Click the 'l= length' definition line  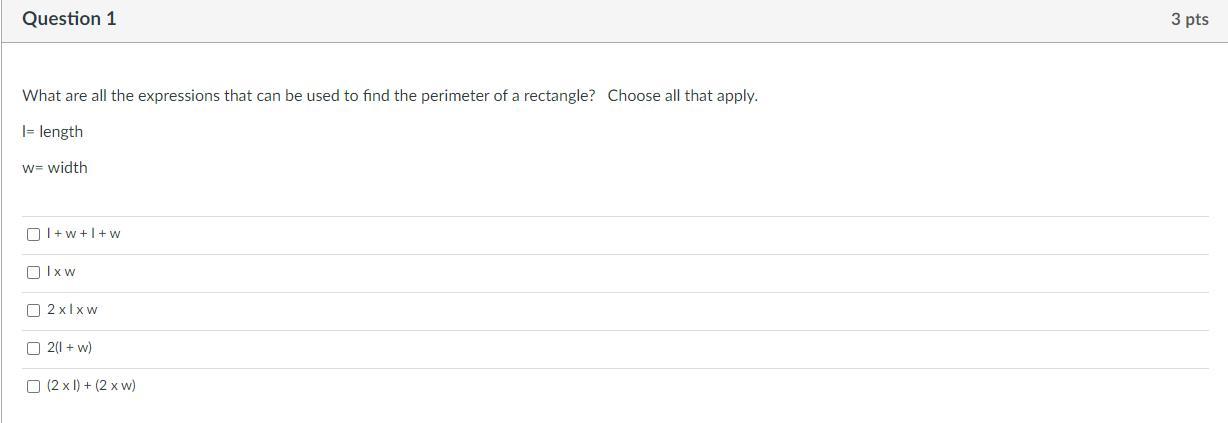coord(53,132)
